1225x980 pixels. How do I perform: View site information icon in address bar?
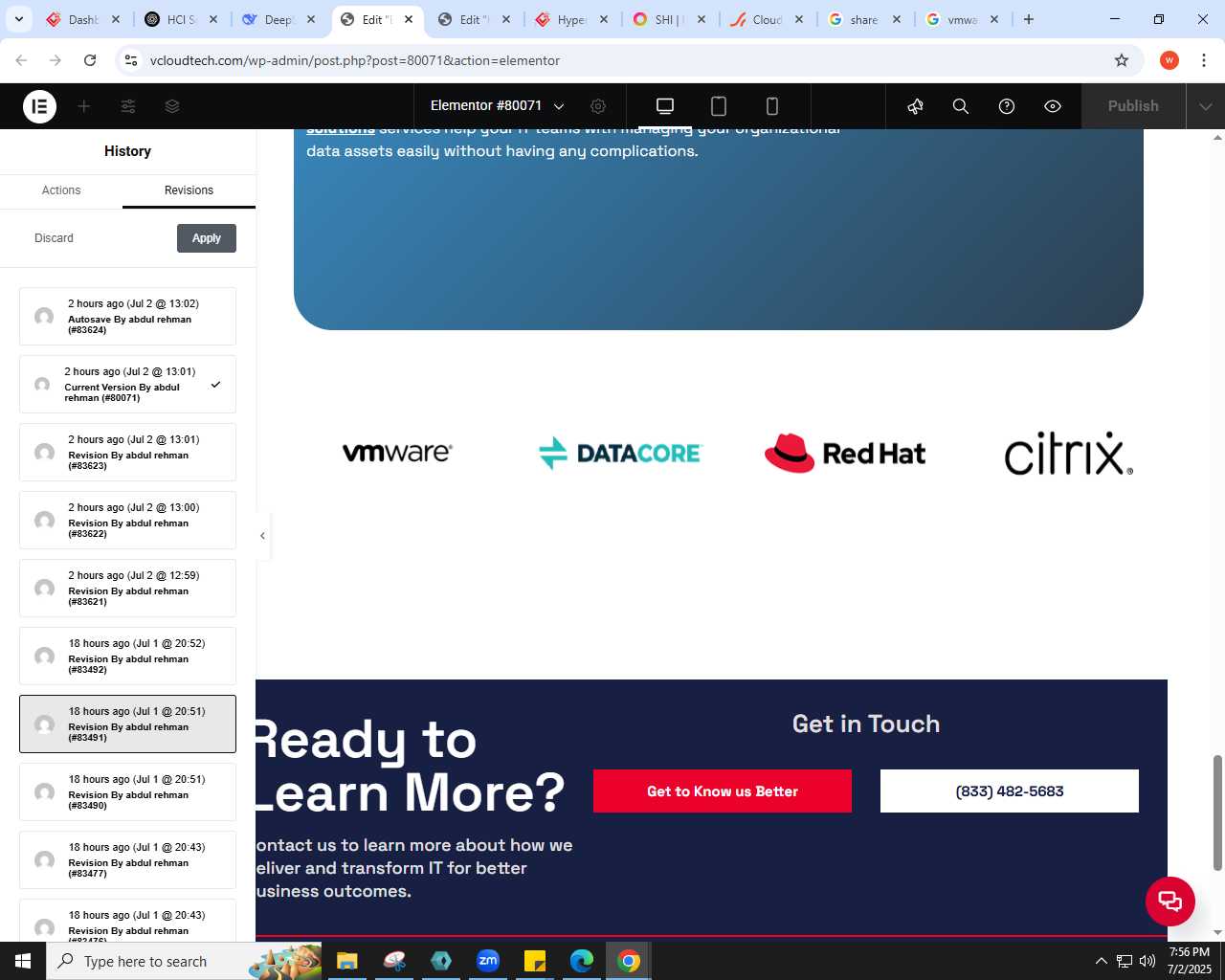coord(131,60)
